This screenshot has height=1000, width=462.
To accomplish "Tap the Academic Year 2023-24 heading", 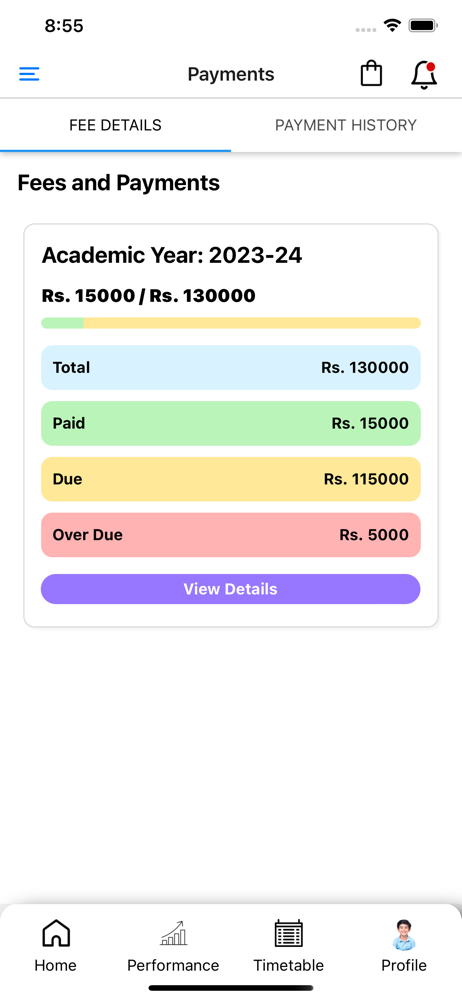I will [x=172, y=256].
